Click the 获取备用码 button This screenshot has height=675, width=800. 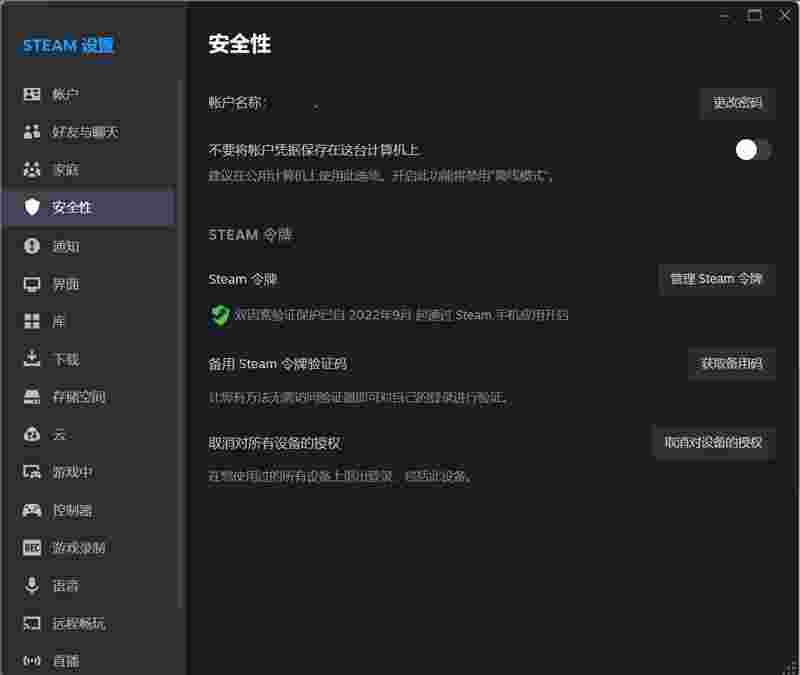coord(732,363)
